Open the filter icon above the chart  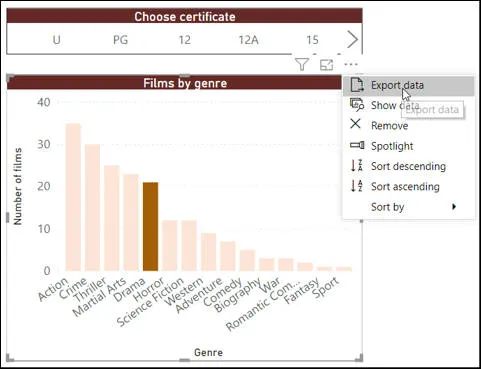click(x=302, y=64)
